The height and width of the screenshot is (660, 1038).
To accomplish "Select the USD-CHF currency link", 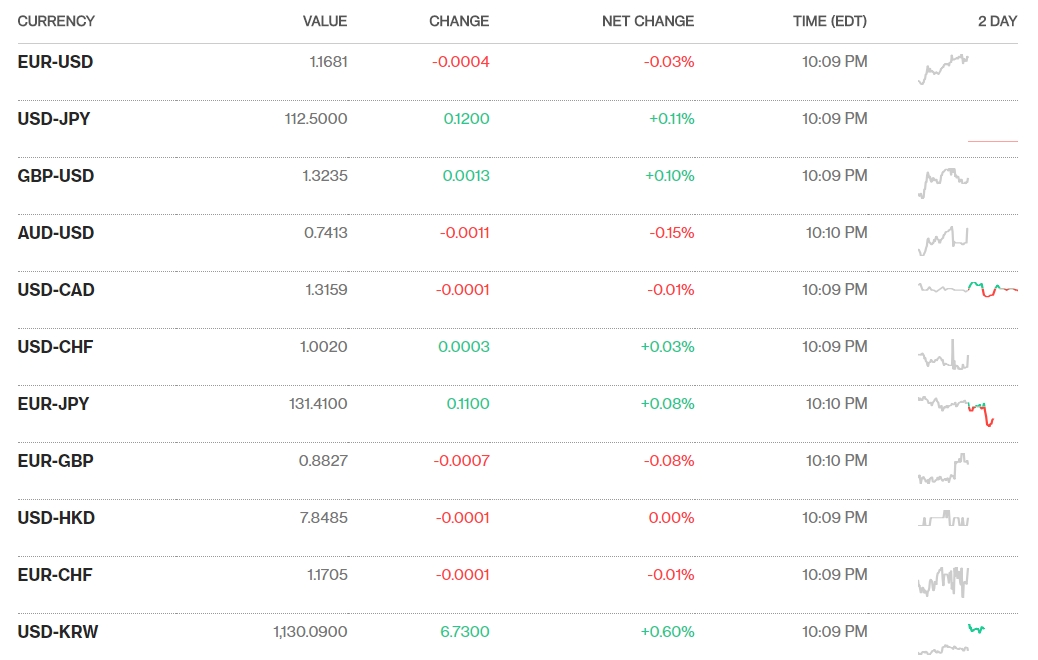I will (55, 347).
